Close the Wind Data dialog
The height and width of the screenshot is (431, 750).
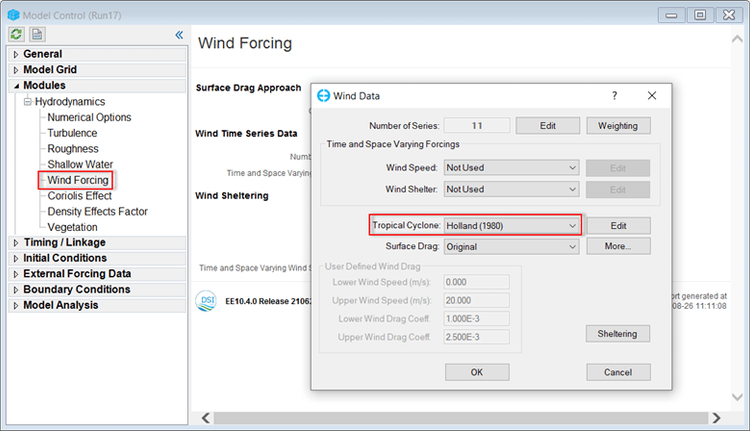(x=652, y=96)
